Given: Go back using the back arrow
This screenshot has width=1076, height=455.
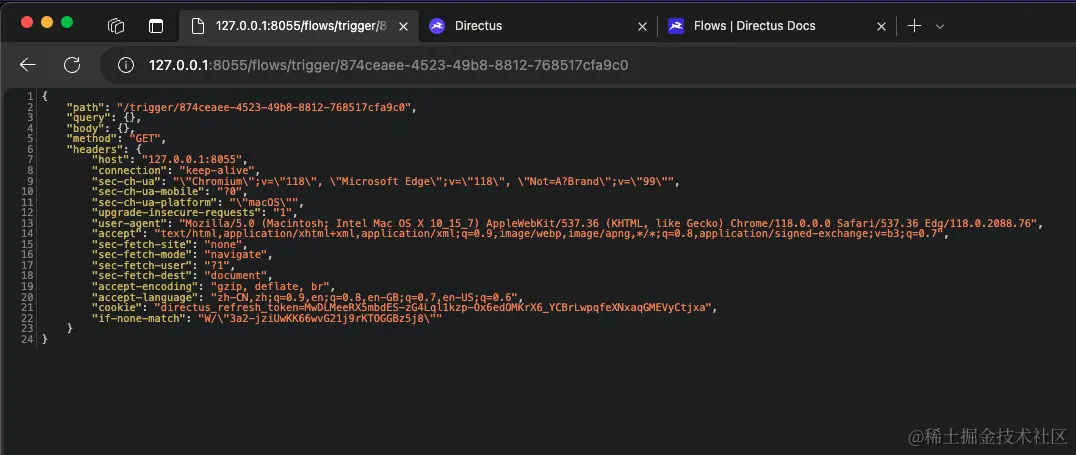Looking at the screenshot, I should (x=27, y=65).
